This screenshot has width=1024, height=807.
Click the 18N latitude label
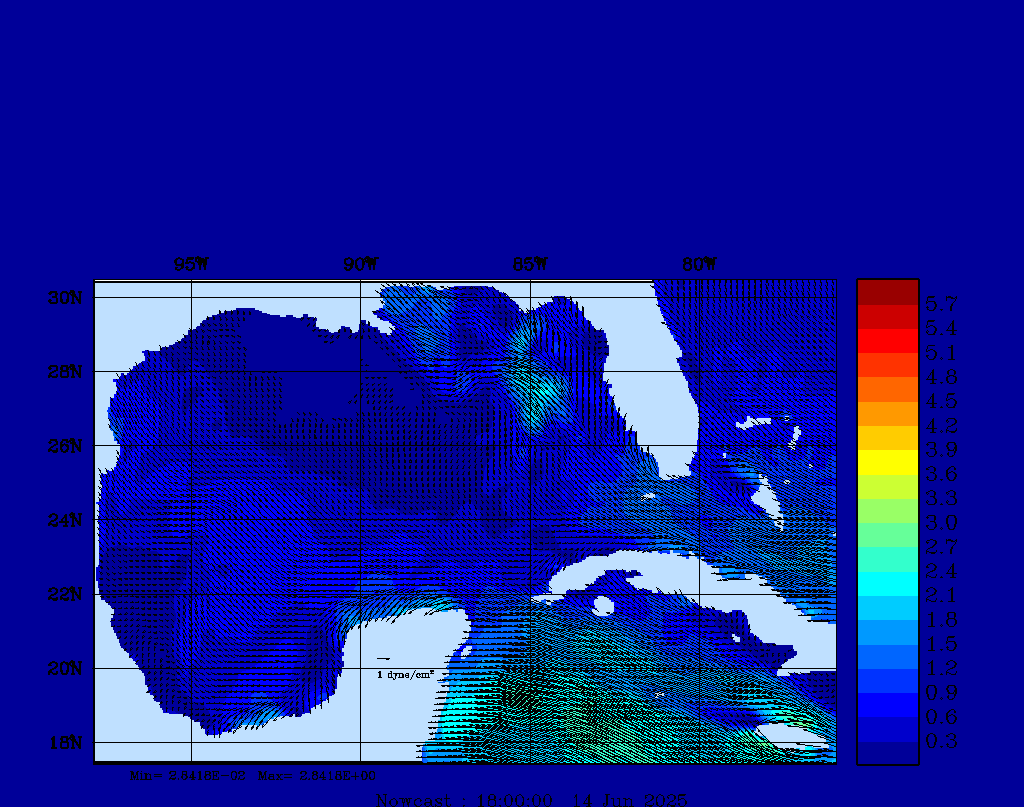[x=64, y=742]
